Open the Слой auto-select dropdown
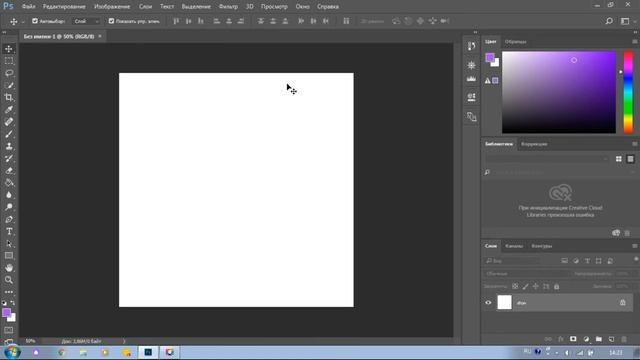640x360 pixels. (87, 21)
